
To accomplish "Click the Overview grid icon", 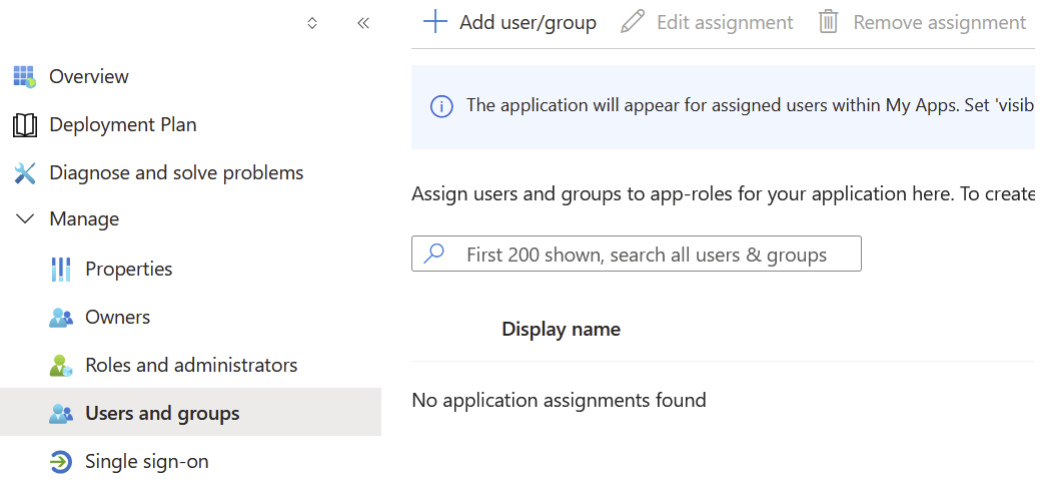I will tap(24, 76).
